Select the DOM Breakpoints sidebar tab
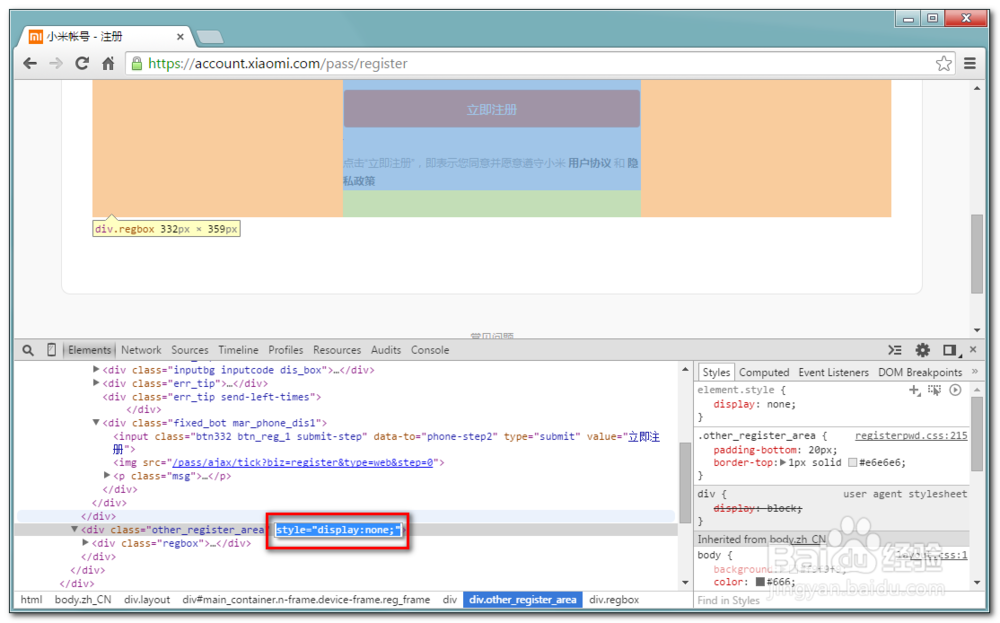This screenshot has height=623, width=1000. coord(920,372)
